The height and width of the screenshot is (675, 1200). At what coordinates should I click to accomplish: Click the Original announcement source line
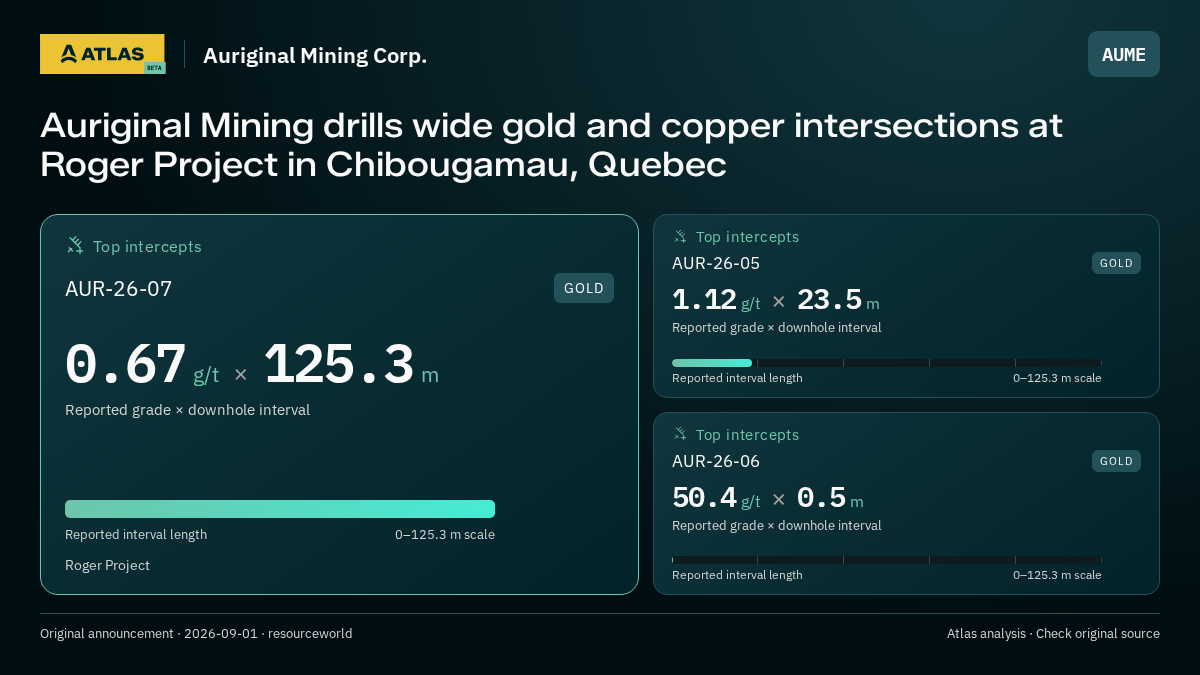pos(196,633)
